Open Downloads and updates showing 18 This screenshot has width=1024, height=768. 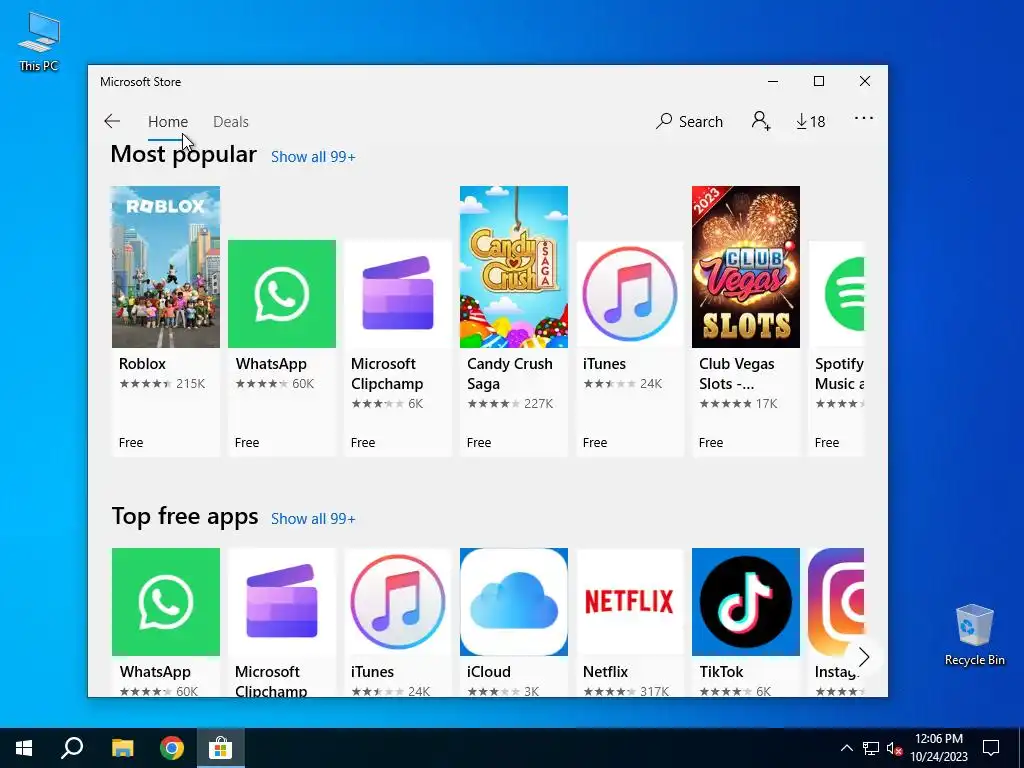click(810, 121)
